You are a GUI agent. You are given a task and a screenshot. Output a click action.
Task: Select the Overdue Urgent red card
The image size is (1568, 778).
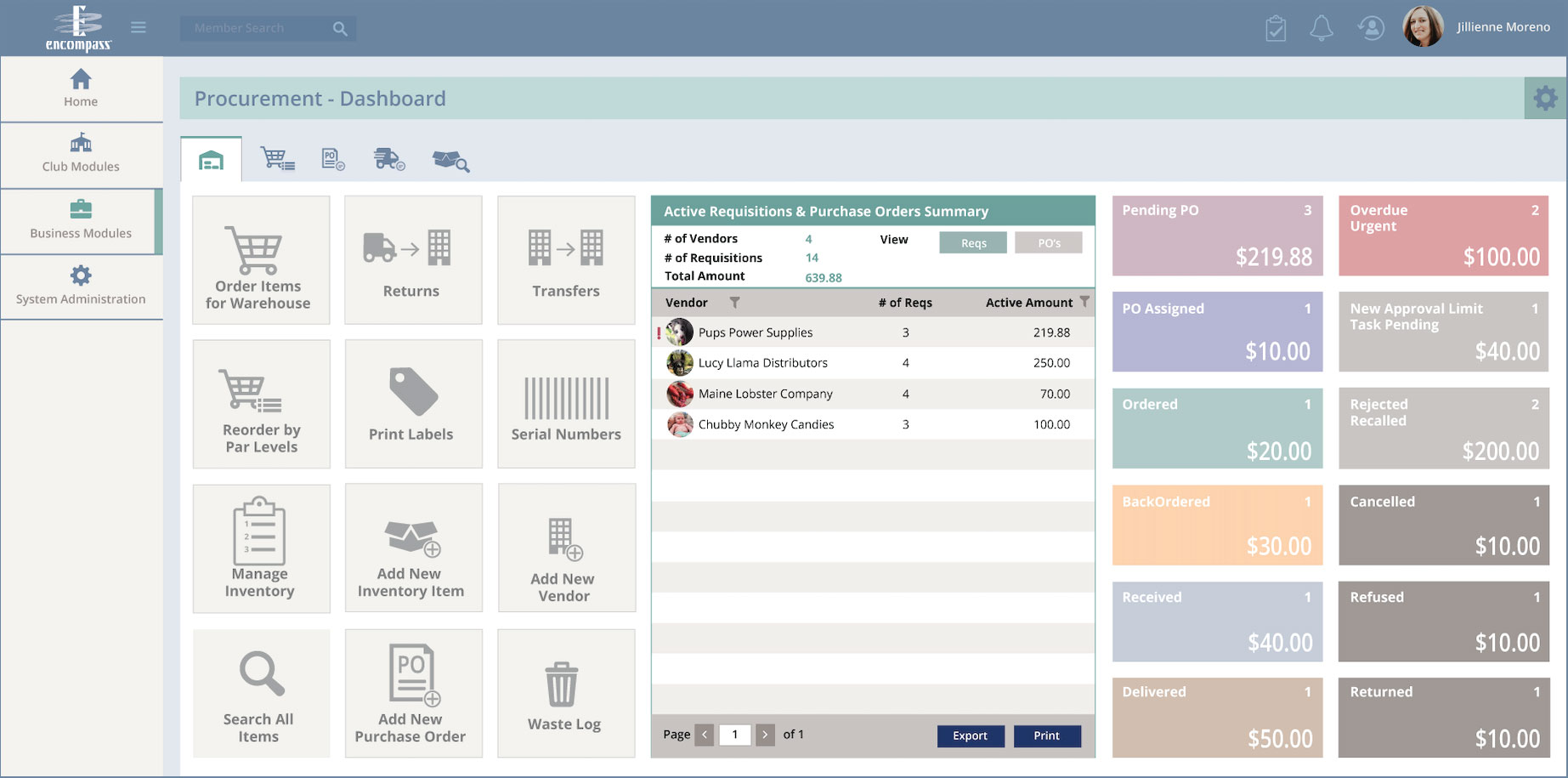point(1443,236)
